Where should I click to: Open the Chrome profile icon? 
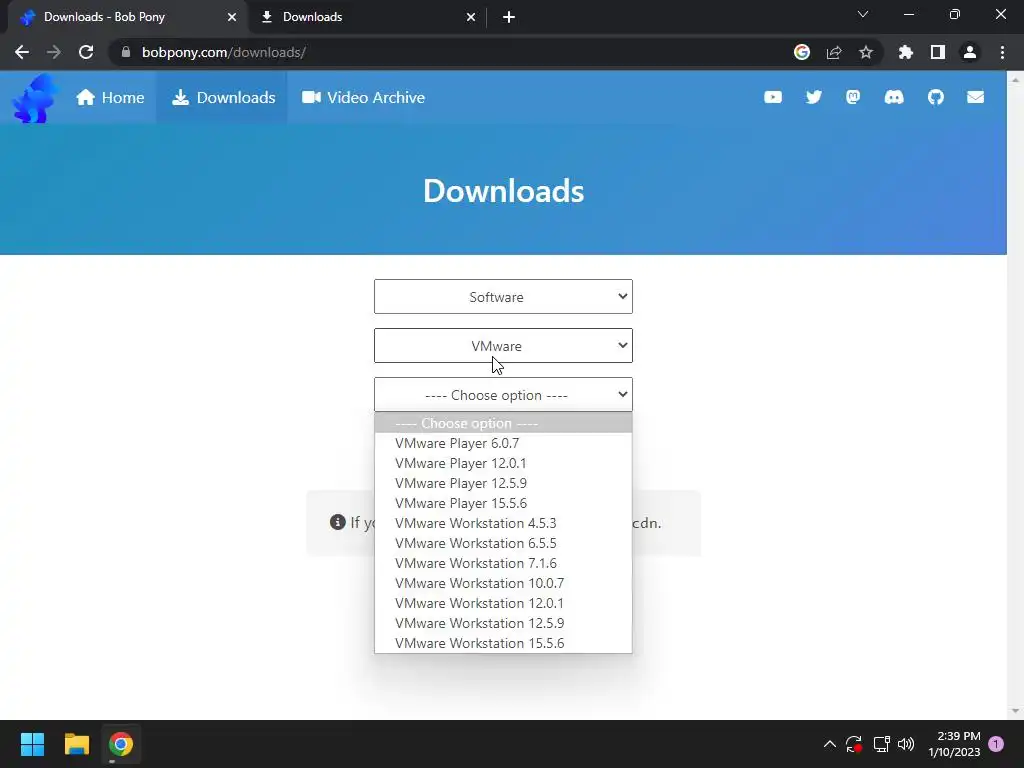[970, 52]
